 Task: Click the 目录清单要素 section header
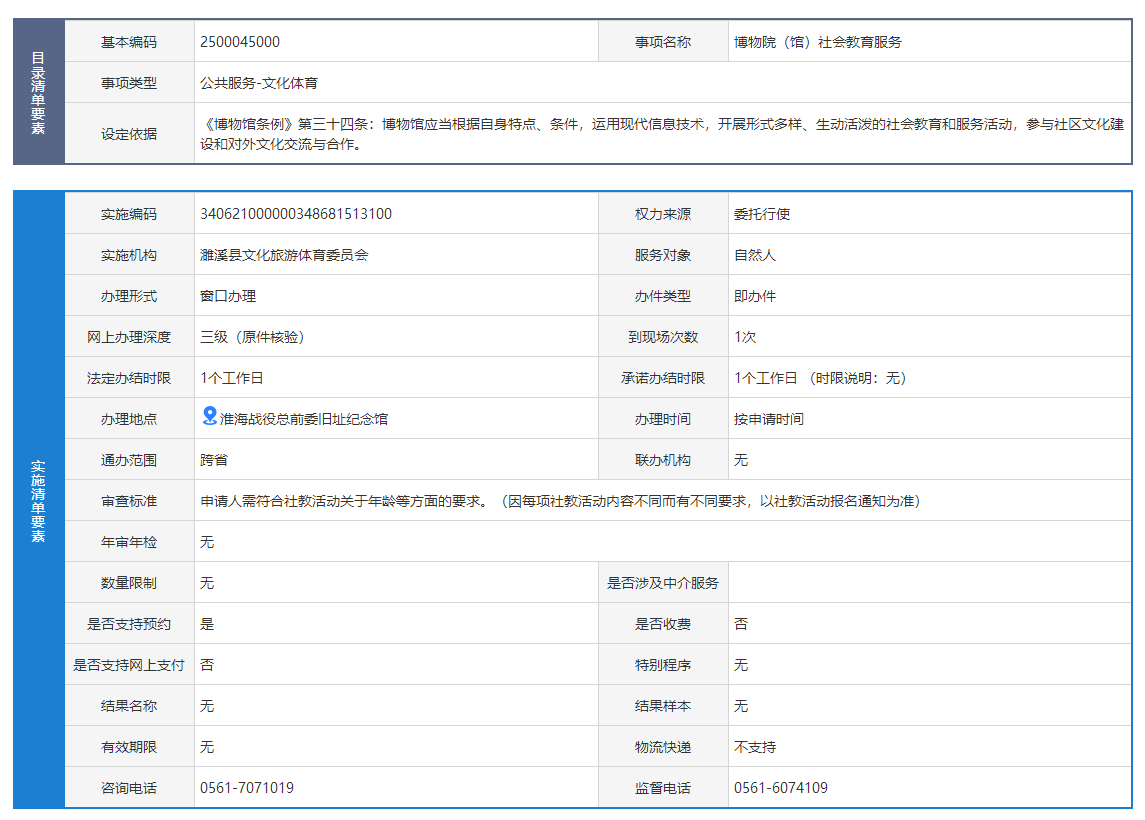click(39, 92)
